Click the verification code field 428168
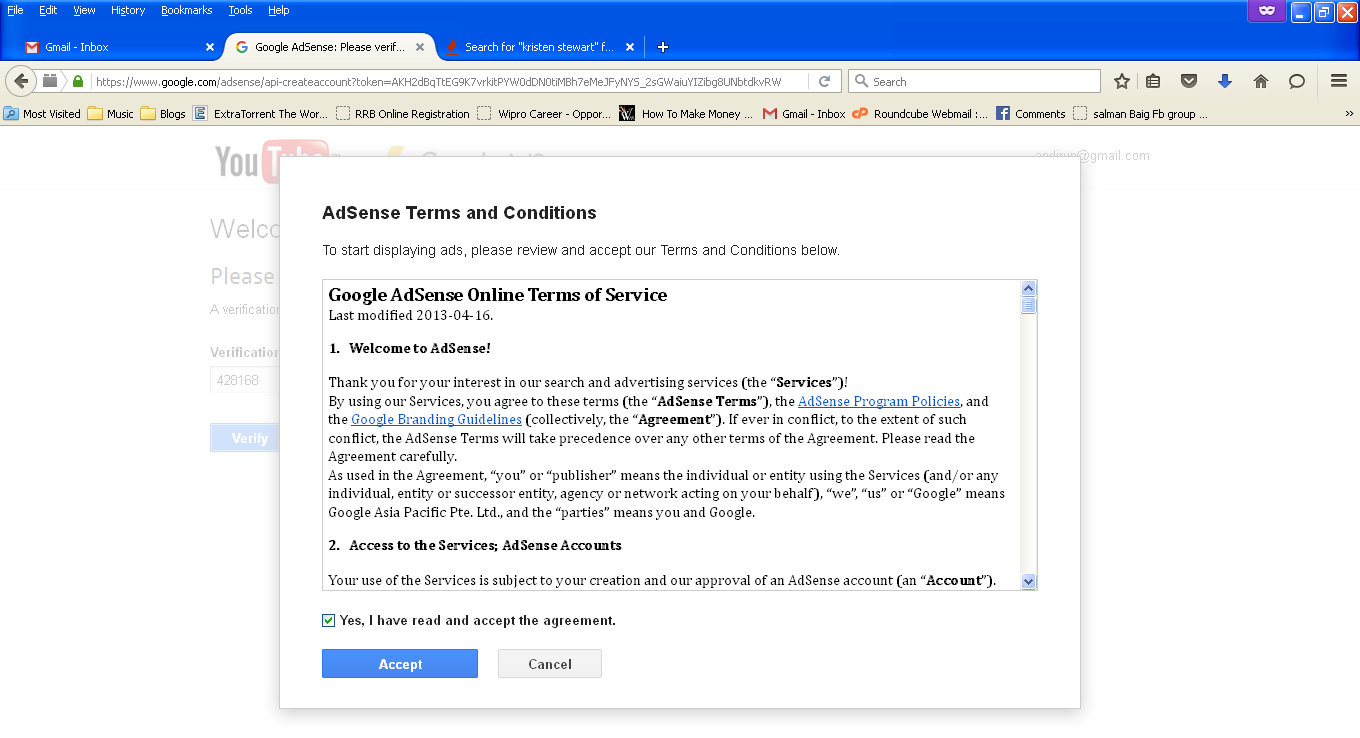1360x738 pixels. [246, 380]
